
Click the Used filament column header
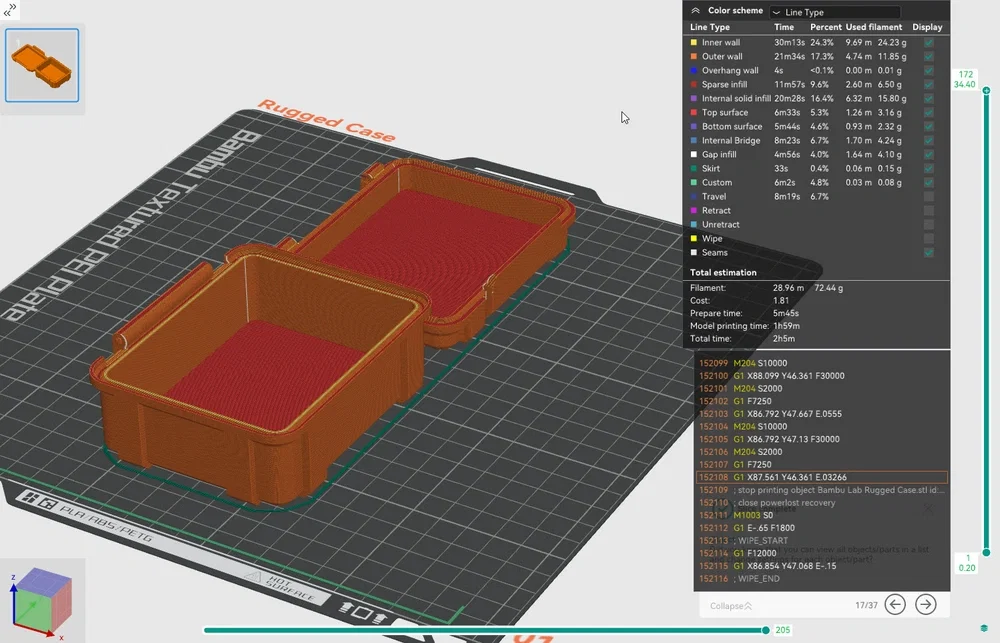(x=874, y=27)
